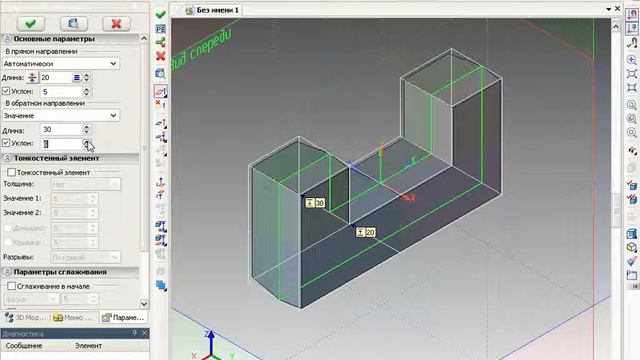Click the red X icon in the automenu
Screen dimensions: 640x360
pyautogui.click(x=160, y=56)
